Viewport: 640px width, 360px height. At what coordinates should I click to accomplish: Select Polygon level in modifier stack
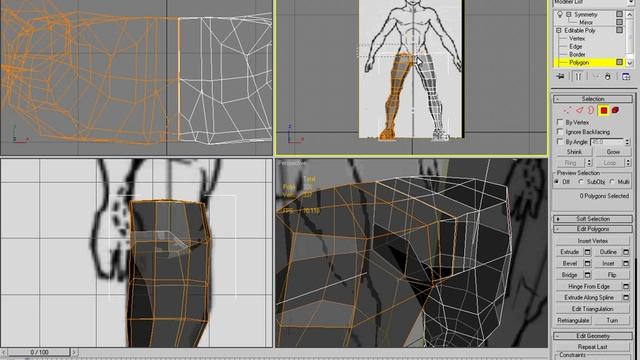(579, 62)
